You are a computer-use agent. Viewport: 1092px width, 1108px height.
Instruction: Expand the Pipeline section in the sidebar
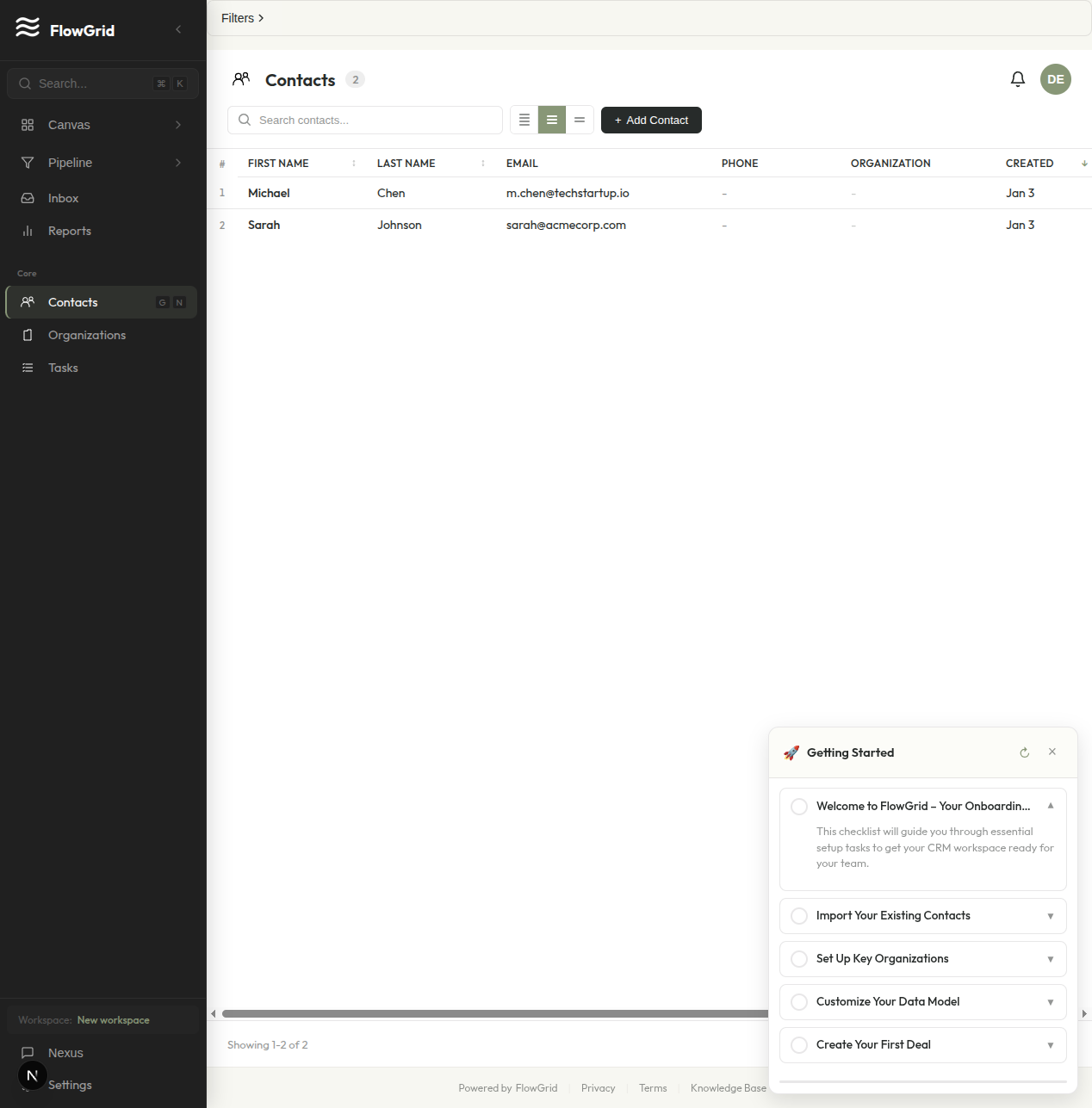(x=178, y=162)
